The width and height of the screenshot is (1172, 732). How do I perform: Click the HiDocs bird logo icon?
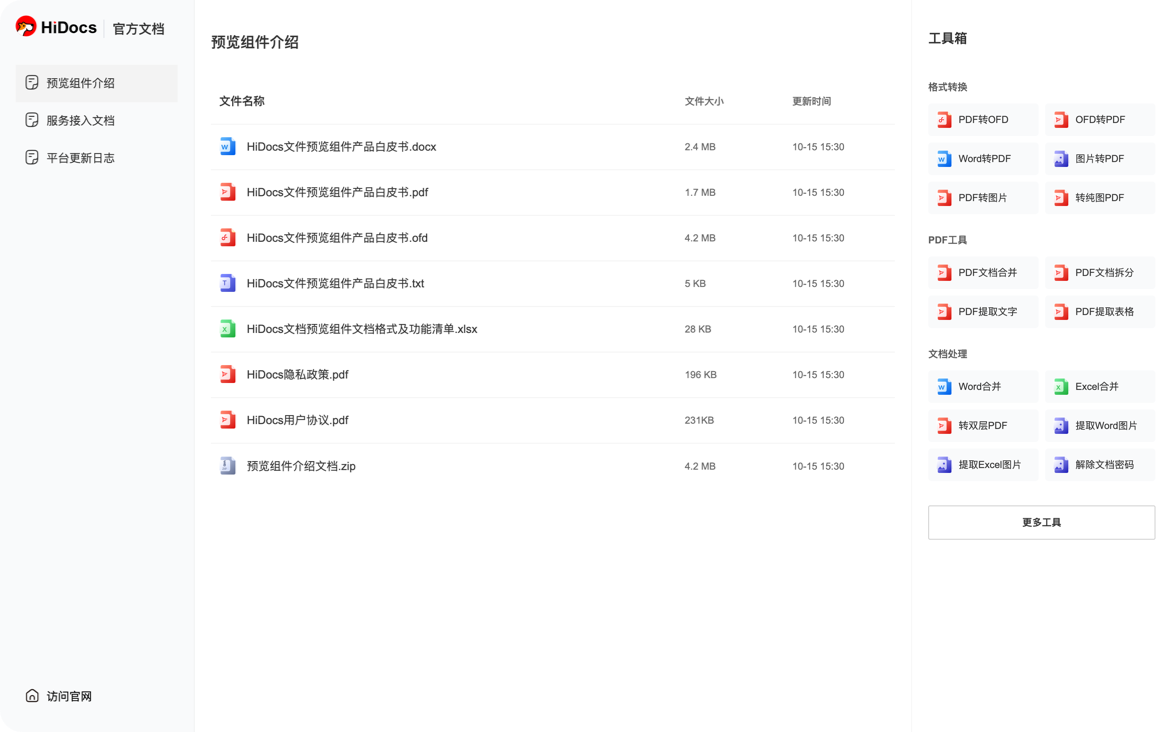pos(26,27)
